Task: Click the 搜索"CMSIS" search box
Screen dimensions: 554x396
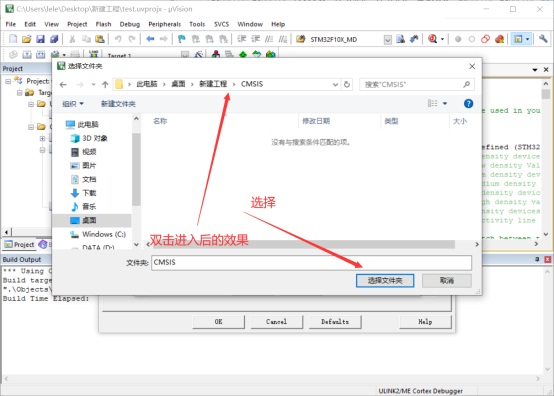Action: (417, 84)
